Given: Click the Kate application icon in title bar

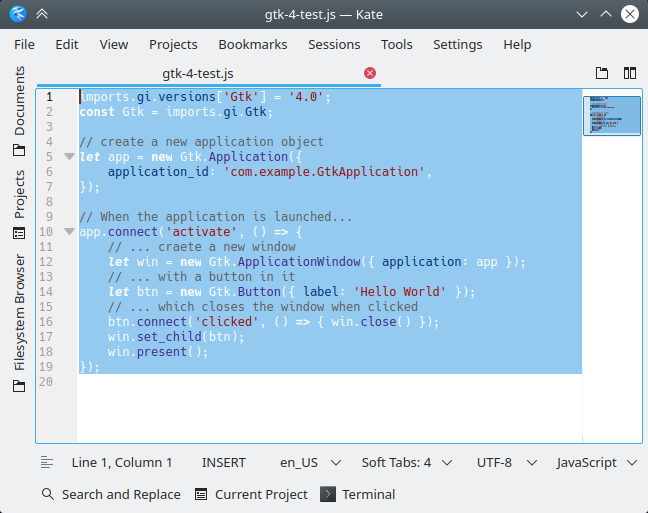Looking at the screenshot, I should (18, 14).
